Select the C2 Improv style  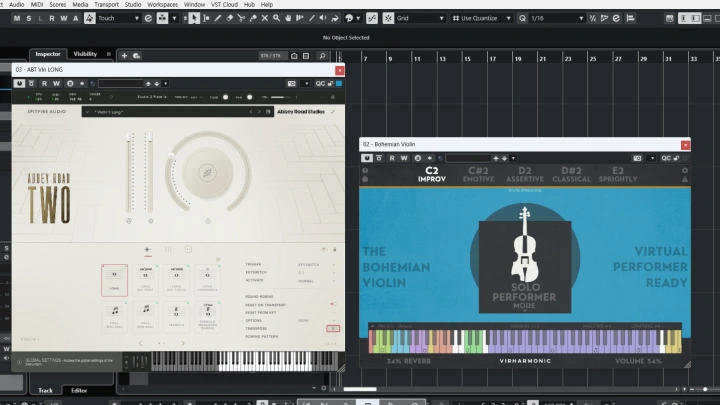click(x=432, y=174)
